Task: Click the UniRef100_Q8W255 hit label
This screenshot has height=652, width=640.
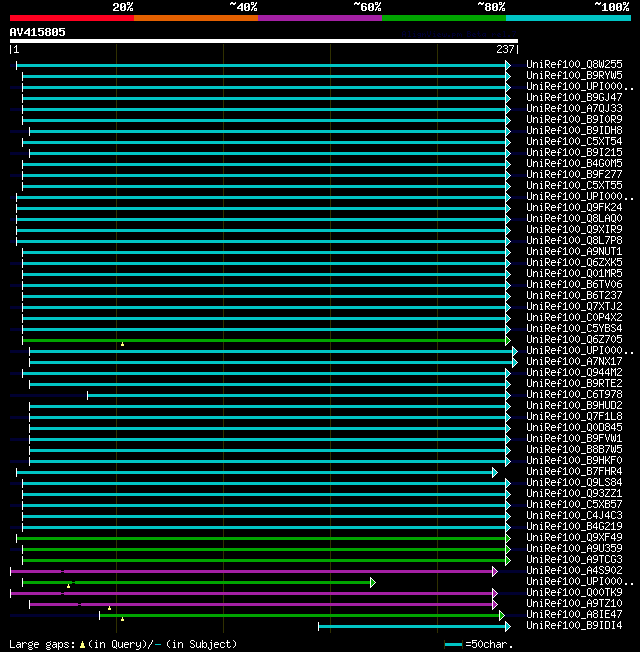Action: (574, 64)
